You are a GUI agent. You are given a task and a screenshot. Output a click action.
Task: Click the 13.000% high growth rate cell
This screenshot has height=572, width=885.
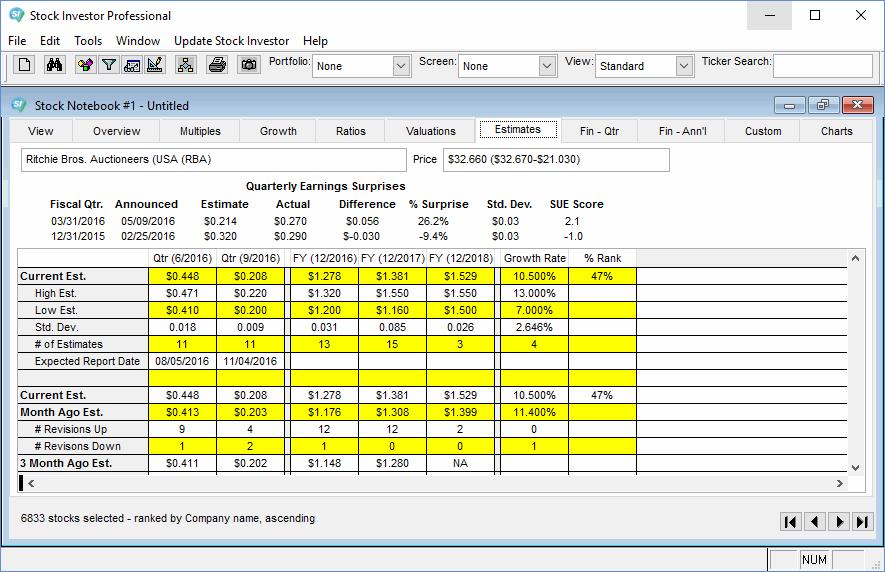534,293
